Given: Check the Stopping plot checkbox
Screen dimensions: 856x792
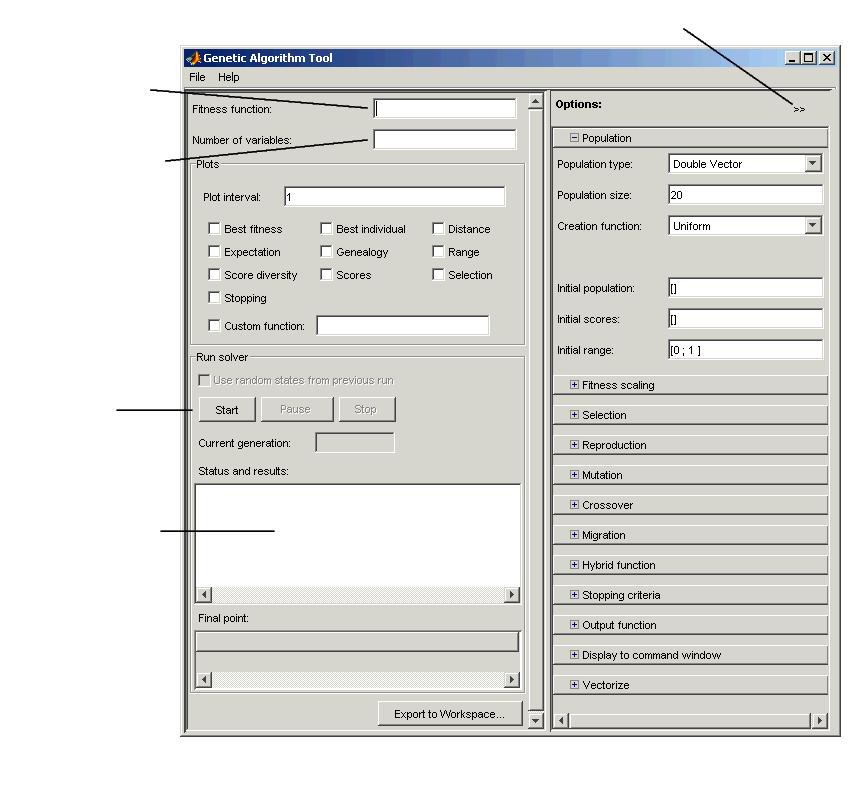Looking at the screenshot, I should (214, 297).
